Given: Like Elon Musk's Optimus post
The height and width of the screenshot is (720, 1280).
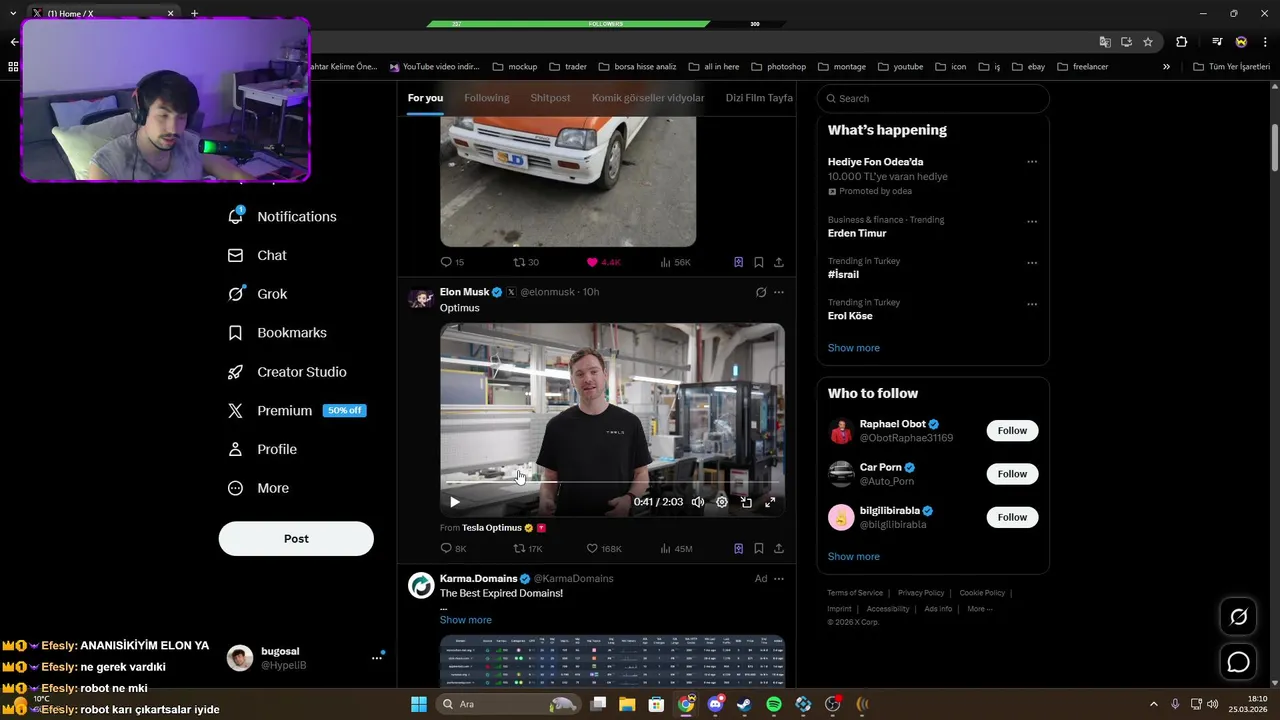Looking at the screenshot, I should pyautogui.click(x=604, y=548).
